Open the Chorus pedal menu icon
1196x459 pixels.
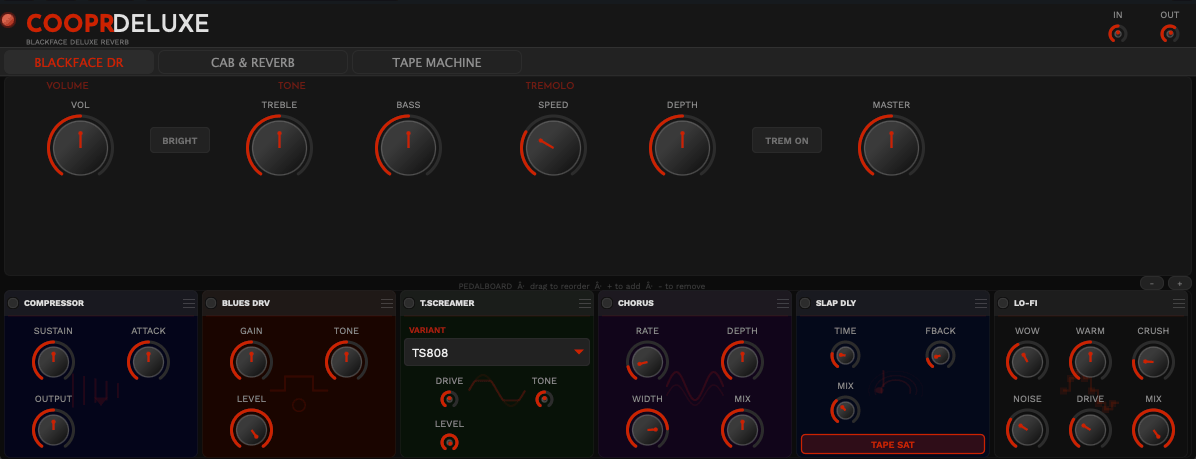[x=783, y=303]
